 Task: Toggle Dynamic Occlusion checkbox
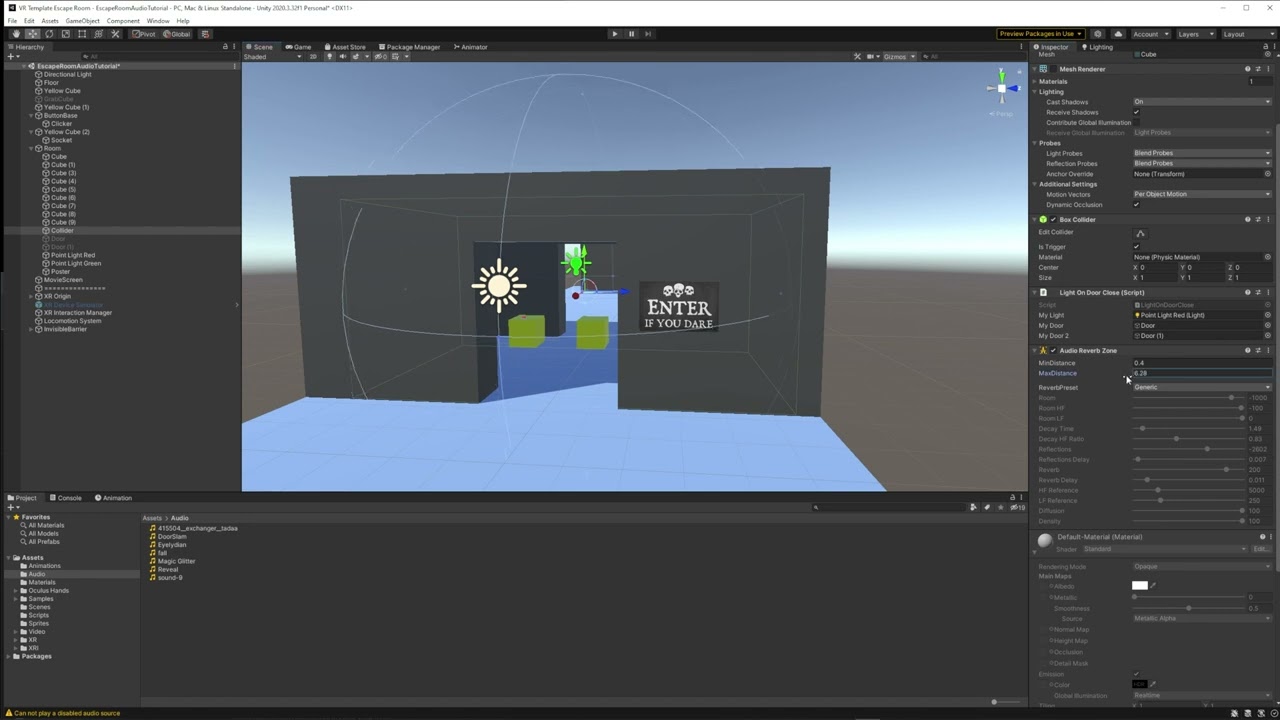1136,205
